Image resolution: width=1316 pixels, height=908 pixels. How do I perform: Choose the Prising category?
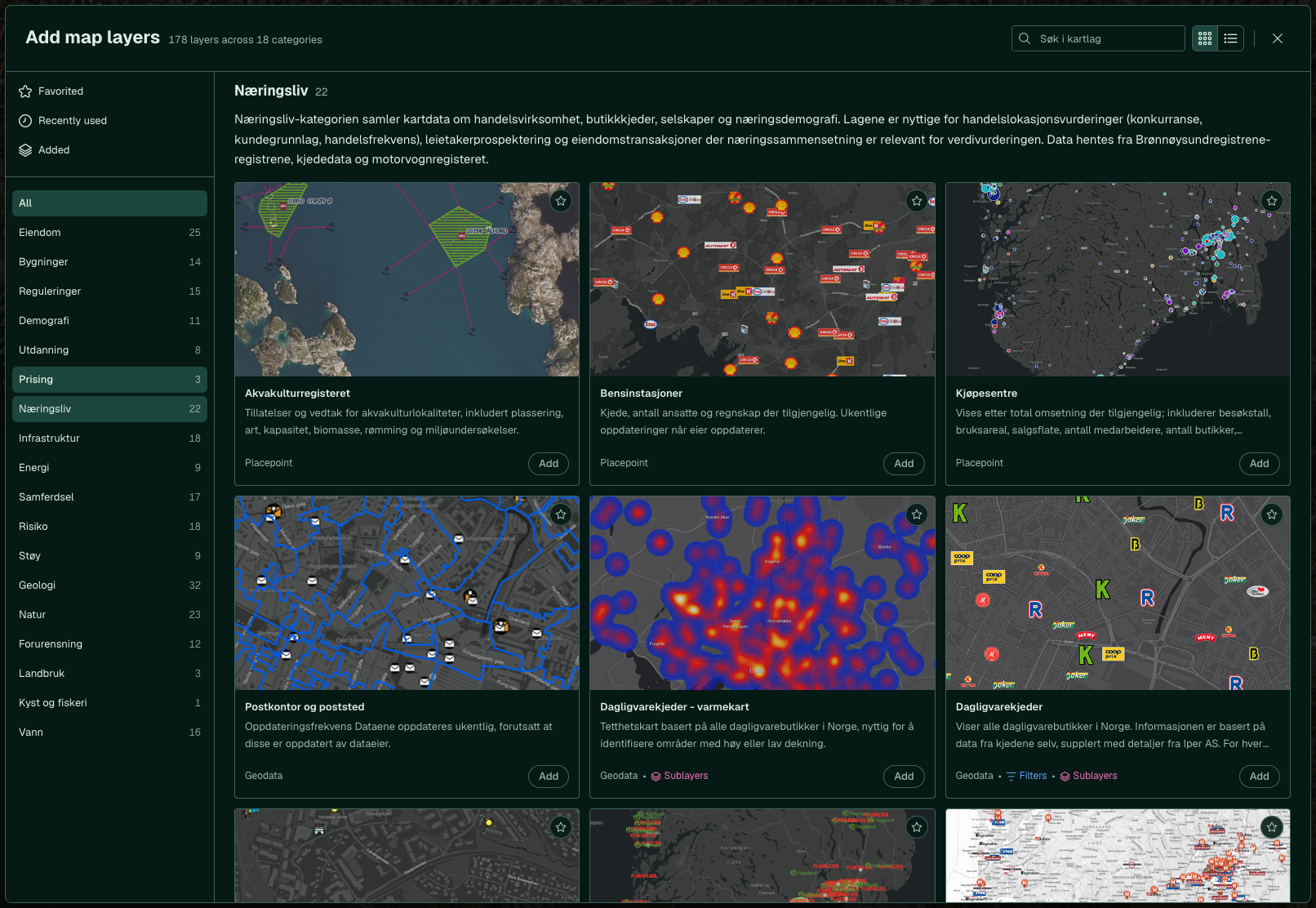point(109,380)
